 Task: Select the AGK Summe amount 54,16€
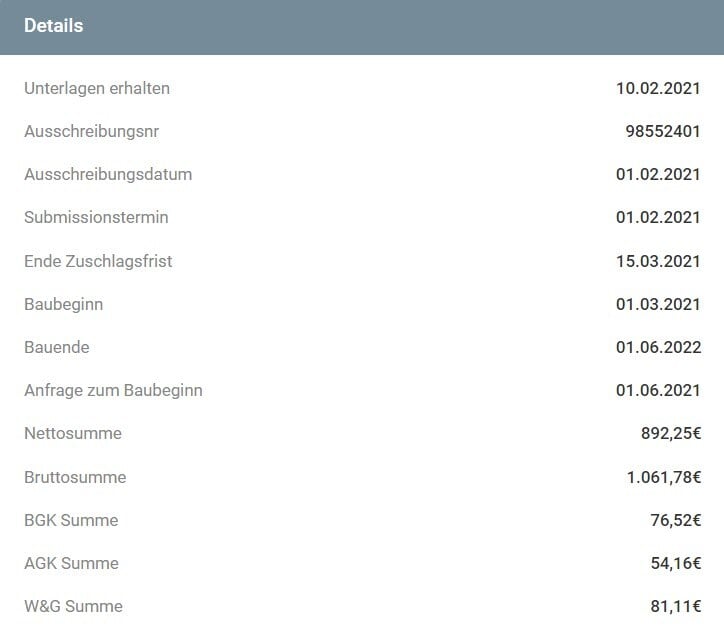tap(675, 563)
